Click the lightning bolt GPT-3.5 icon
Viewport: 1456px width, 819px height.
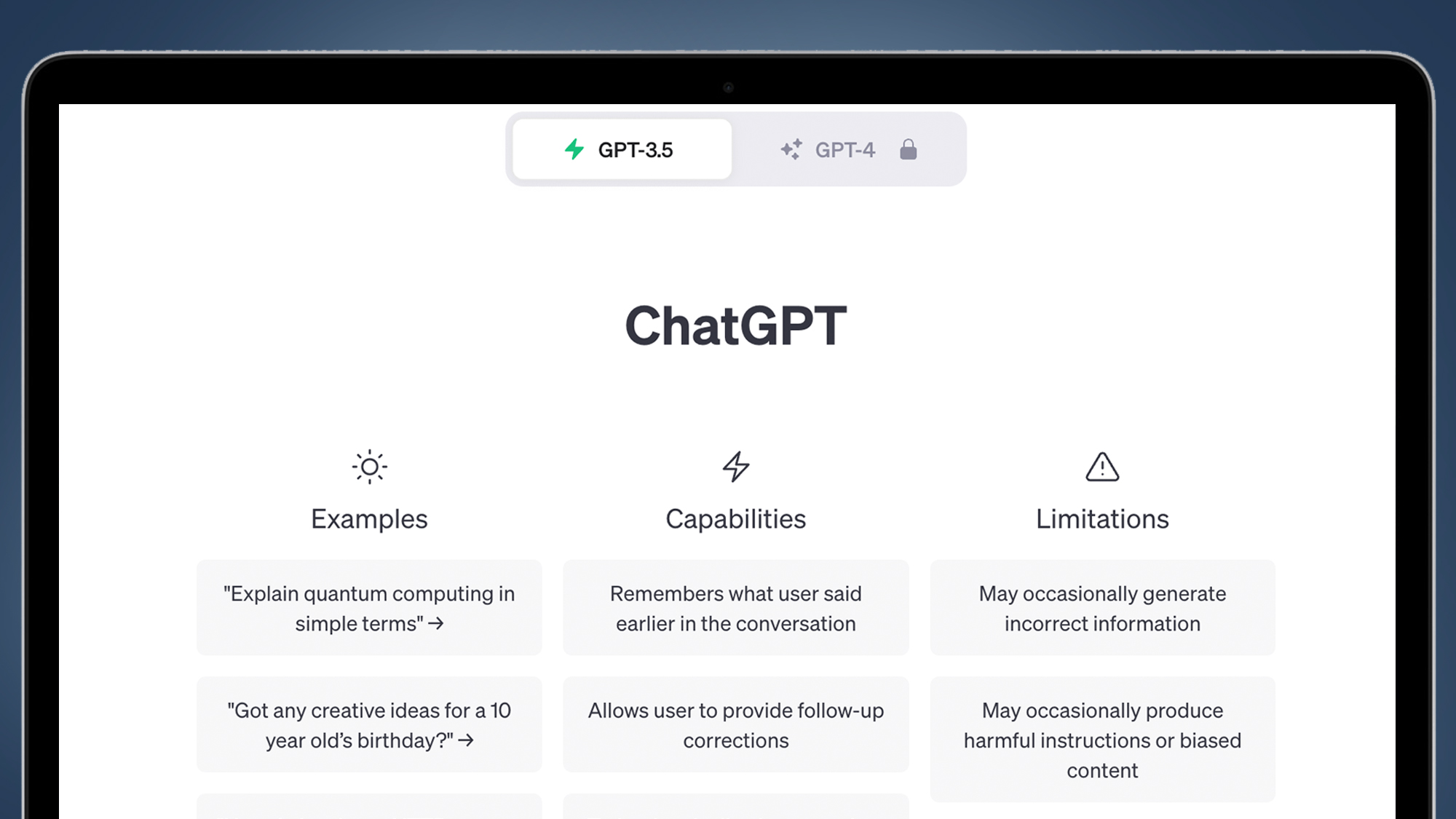pyautogui.click(x=575, y=149)
